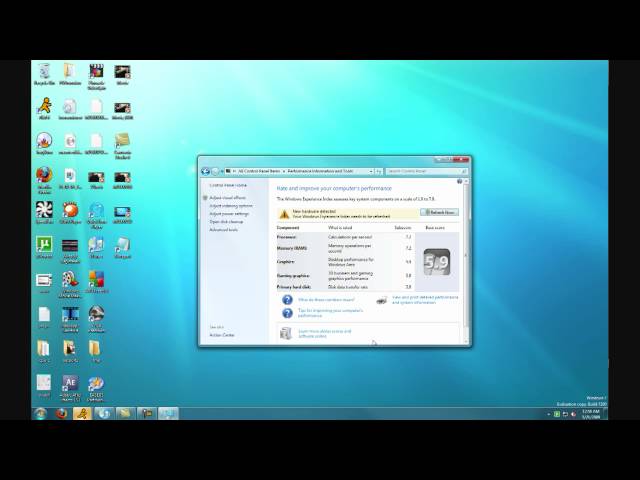
Task: Expand the address bar dropdown arrow
Action: coord(371,171)
